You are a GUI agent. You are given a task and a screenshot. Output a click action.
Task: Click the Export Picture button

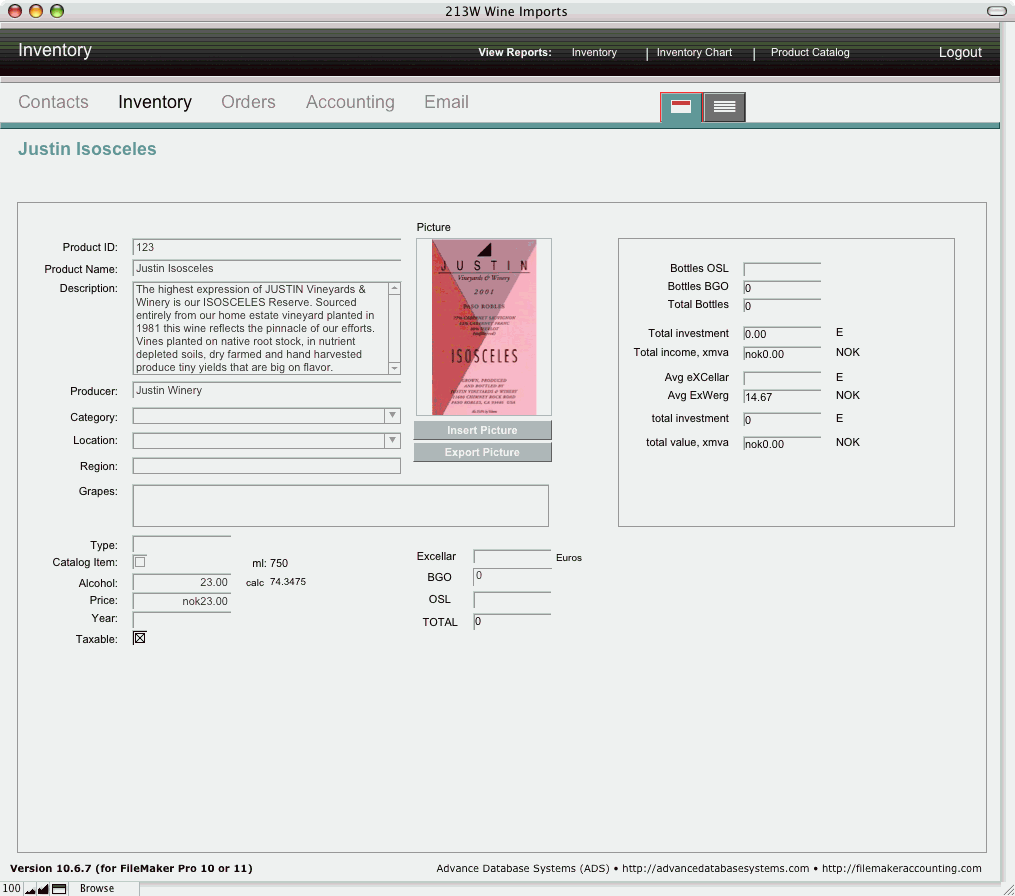482,453
